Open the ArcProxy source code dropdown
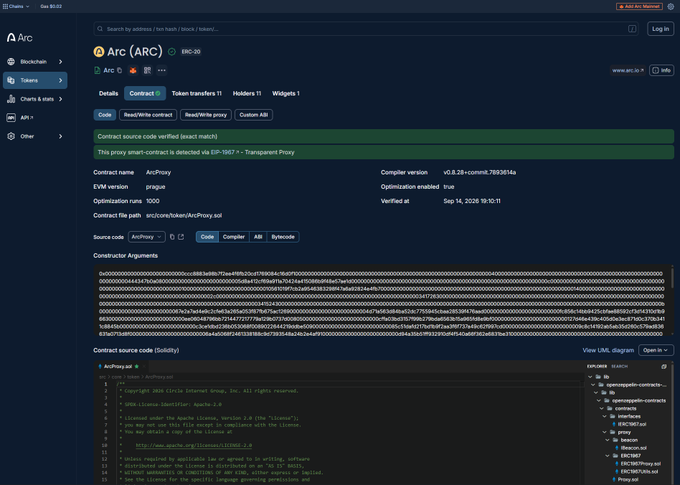 click(x=147, y=237)
